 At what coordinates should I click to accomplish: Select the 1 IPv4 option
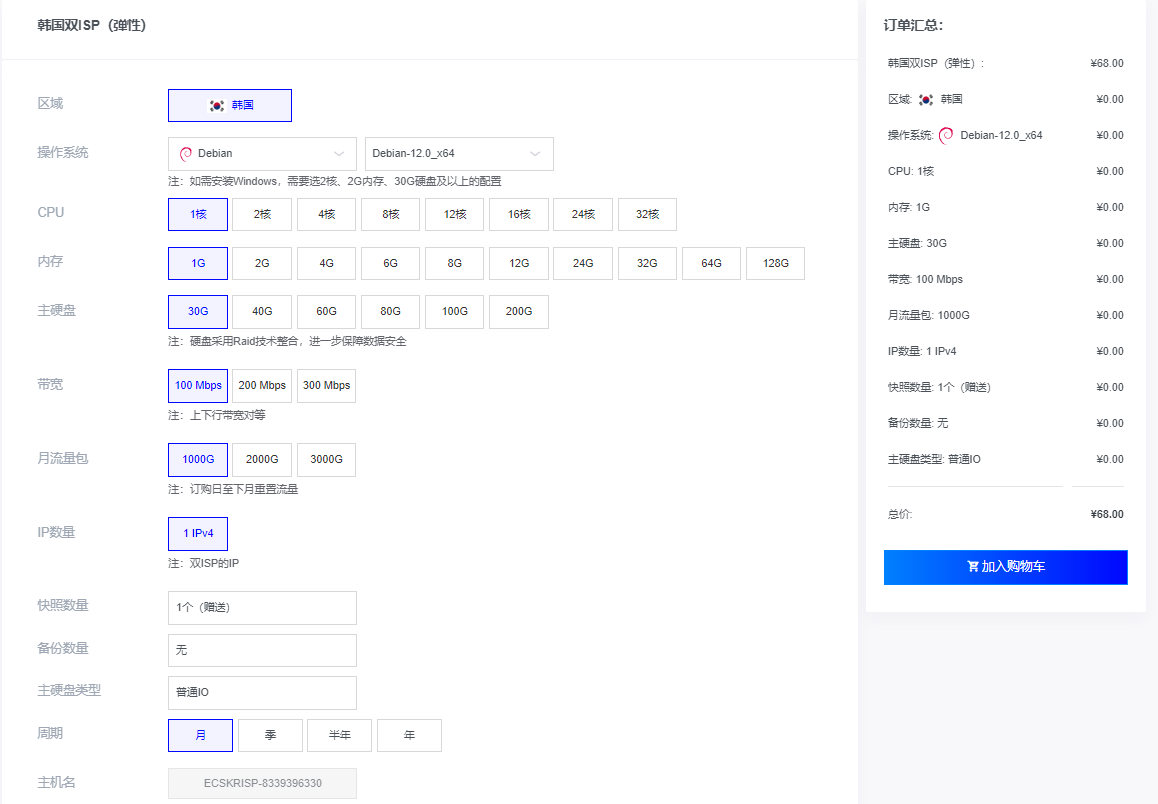(198, 534)
